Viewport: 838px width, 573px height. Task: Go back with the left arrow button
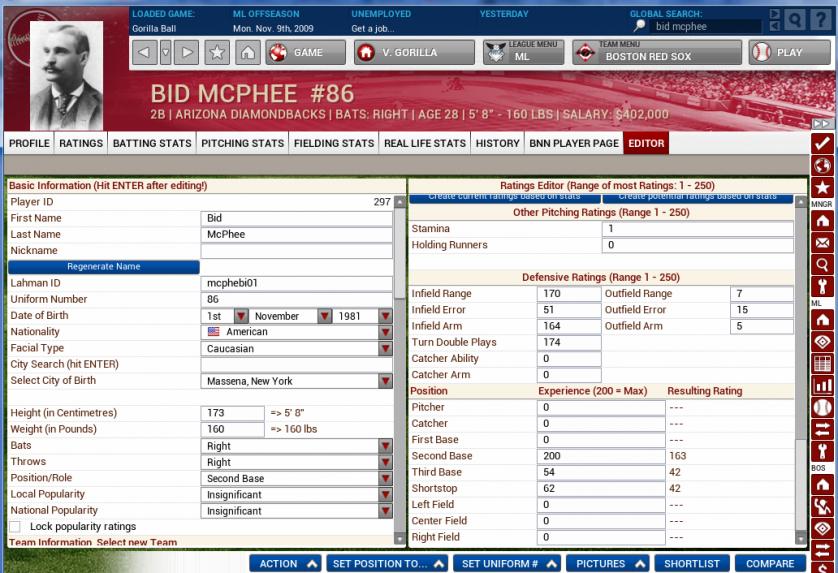tap(144, 52)
